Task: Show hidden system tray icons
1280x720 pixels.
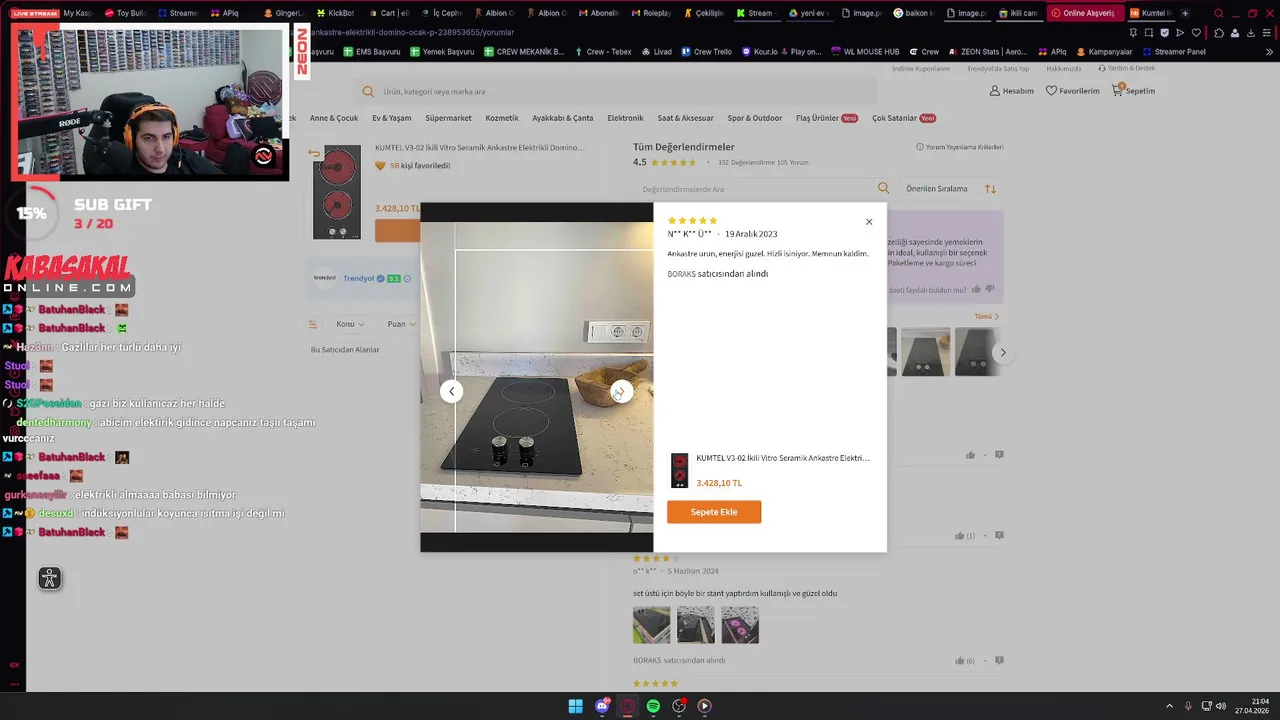Action: coord(1169,706)
